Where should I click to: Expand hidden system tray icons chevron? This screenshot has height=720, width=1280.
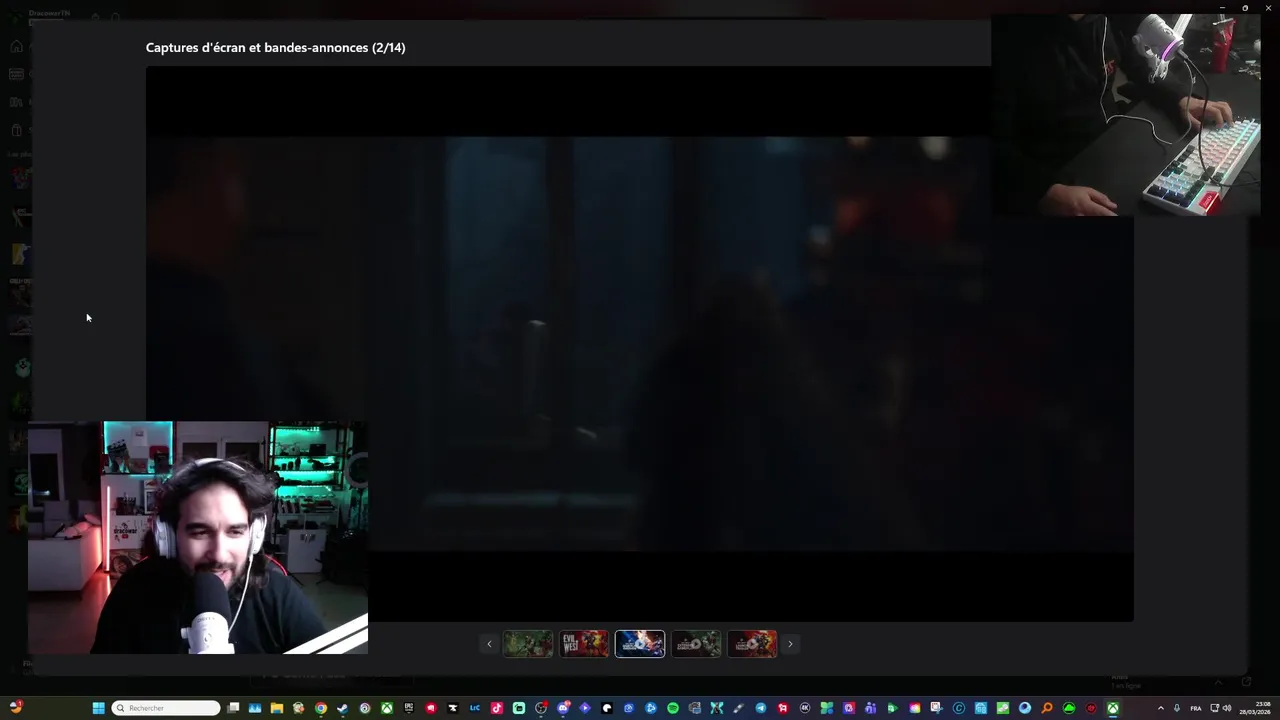pos(1161,708)
